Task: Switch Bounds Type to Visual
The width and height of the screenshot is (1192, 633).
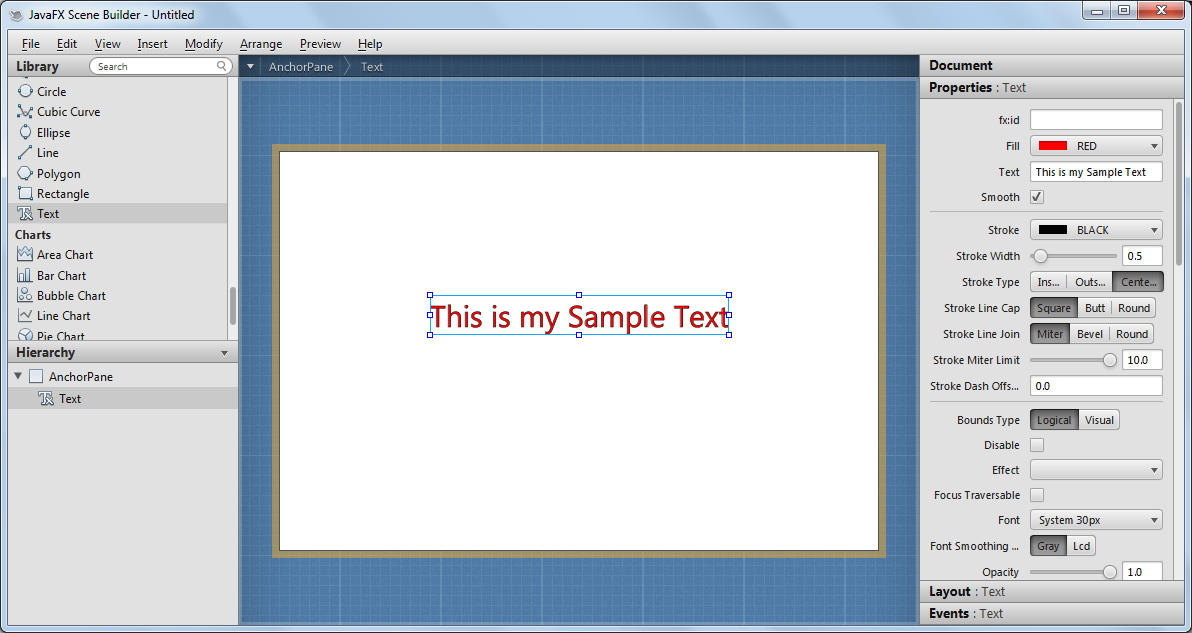Action: tap(1099, 419)
